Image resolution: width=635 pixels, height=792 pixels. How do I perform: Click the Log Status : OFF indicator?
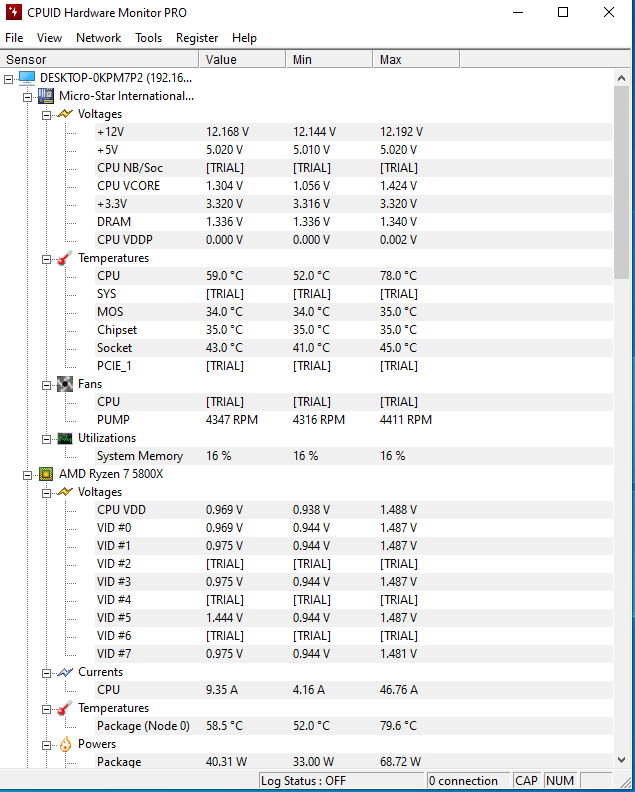(341, 781)
